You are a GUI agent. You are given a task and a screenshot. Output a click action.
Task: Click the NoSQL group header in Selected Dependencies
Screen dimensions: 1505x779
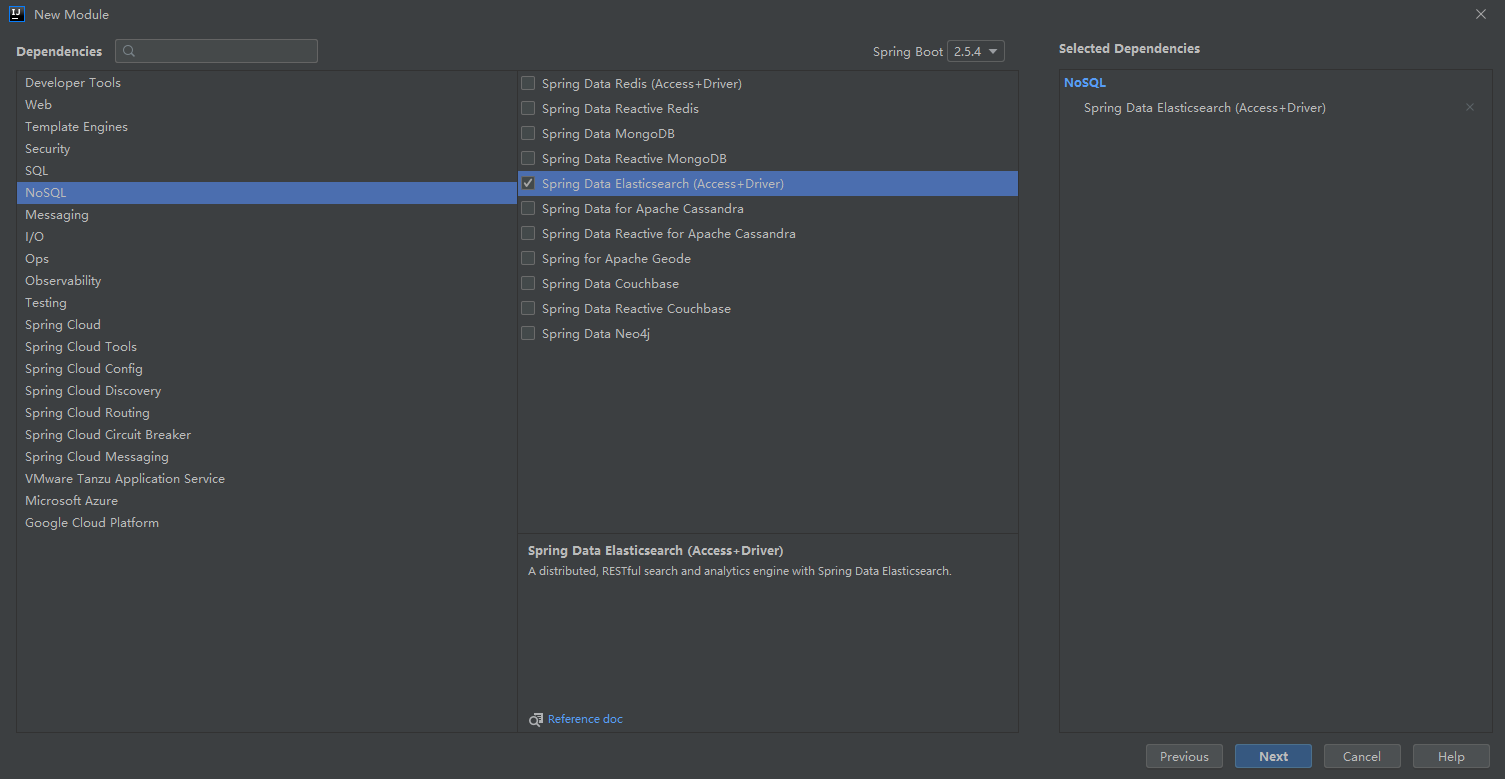click(x=1085, y=83)
